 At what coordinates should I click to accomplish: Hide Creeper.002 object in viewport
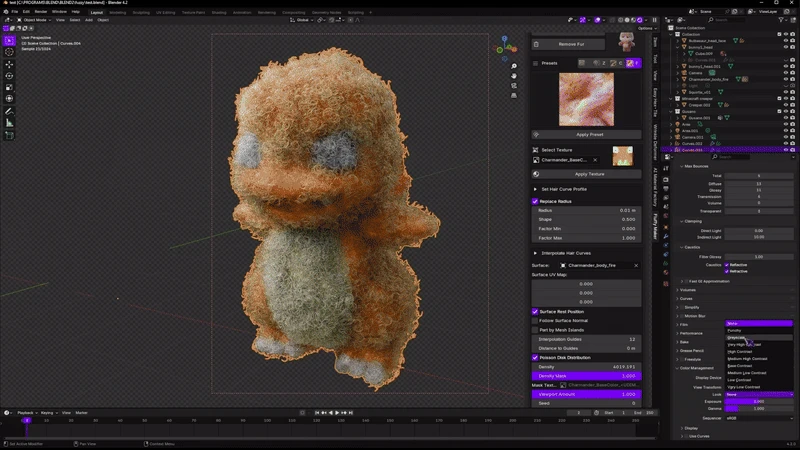(x=786, y=105)
